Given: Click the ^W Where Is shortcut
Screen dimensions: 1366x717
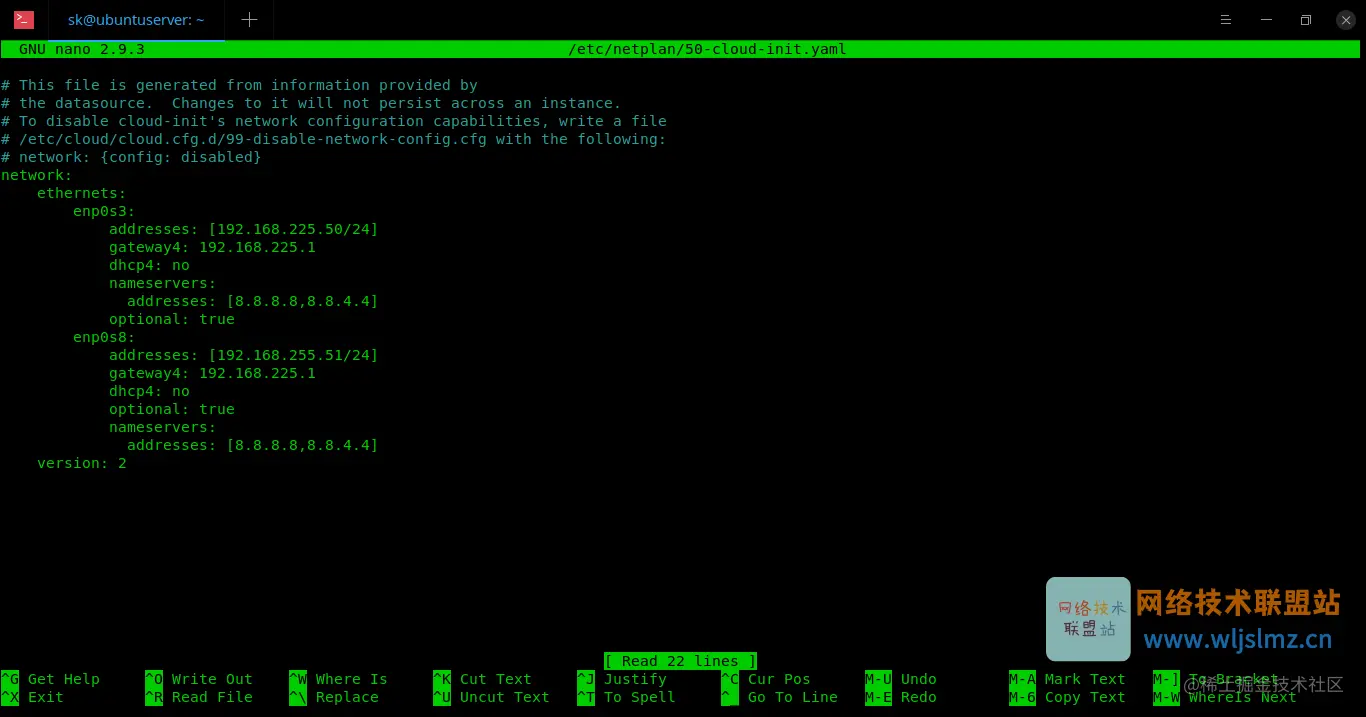Looking at the screenshot, I should click(x=338, y=679).
